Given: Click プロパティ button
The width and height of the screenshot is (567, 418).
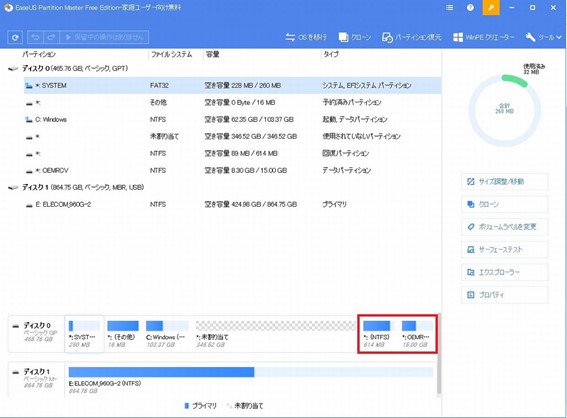Looking at the screenshot, I should pos(505,295).
